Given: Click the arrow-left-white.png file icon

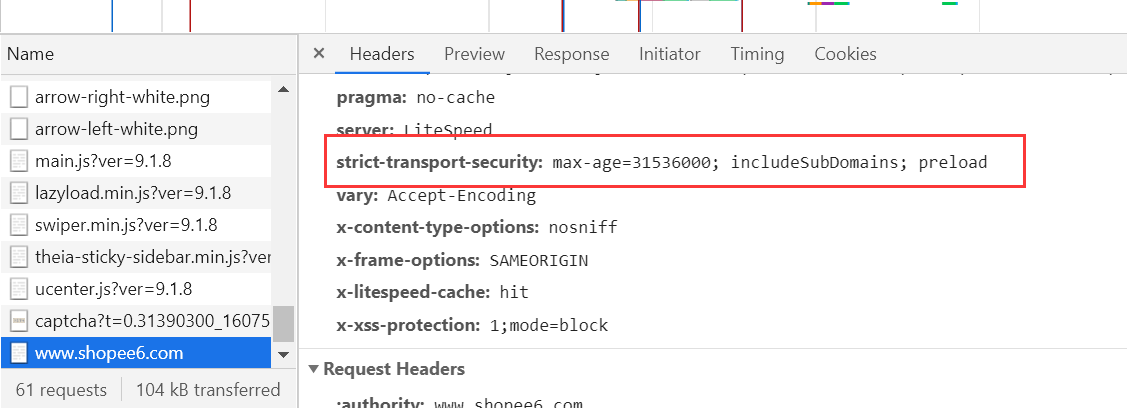Looking at the screenshot, I should click(19, 129).
